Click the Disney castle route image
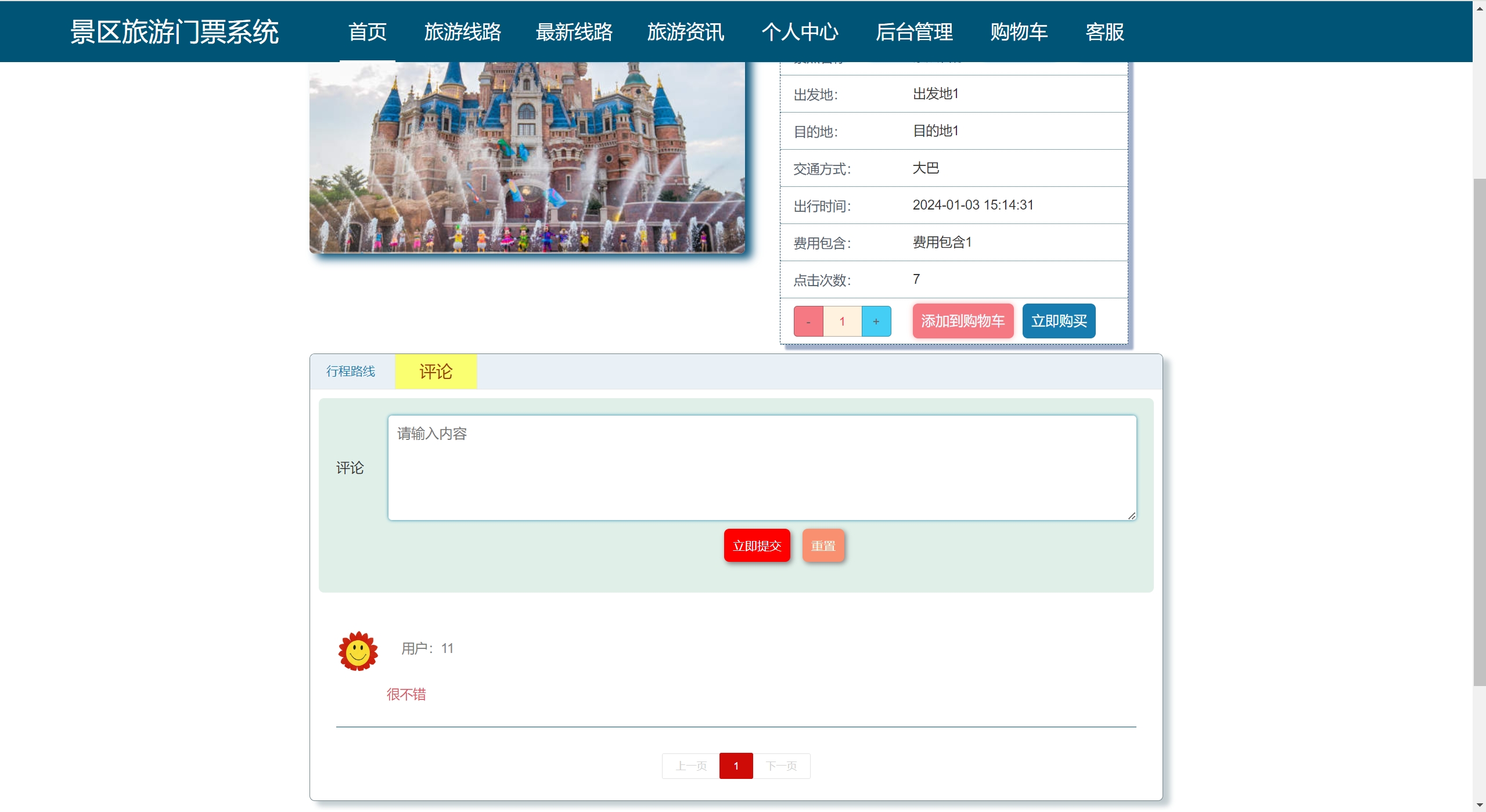 click(527, 157)
